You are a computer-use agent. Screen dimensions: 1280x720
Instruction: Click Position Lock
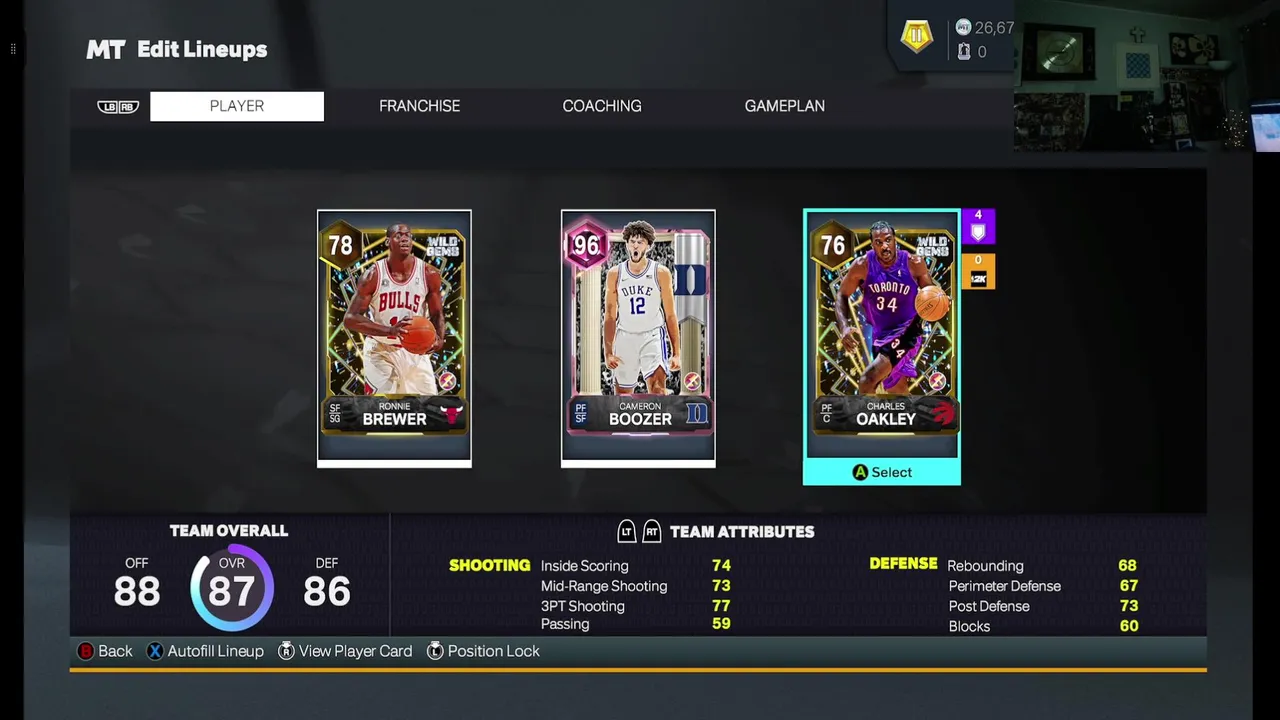483,651
